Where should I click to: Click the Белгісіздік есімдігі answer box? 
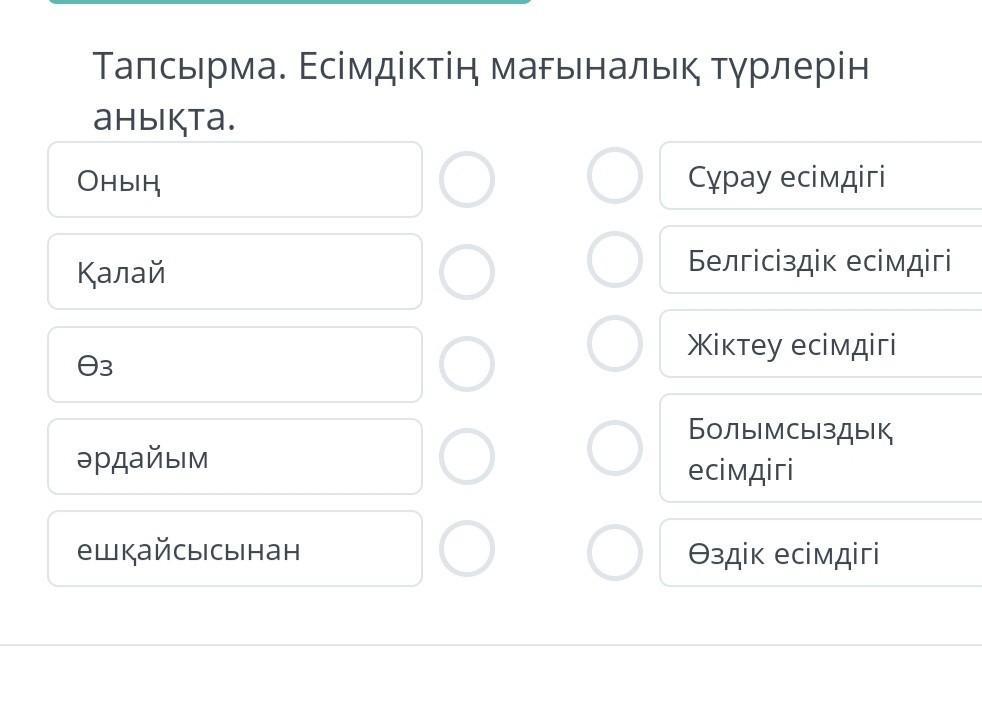(820, 260)
